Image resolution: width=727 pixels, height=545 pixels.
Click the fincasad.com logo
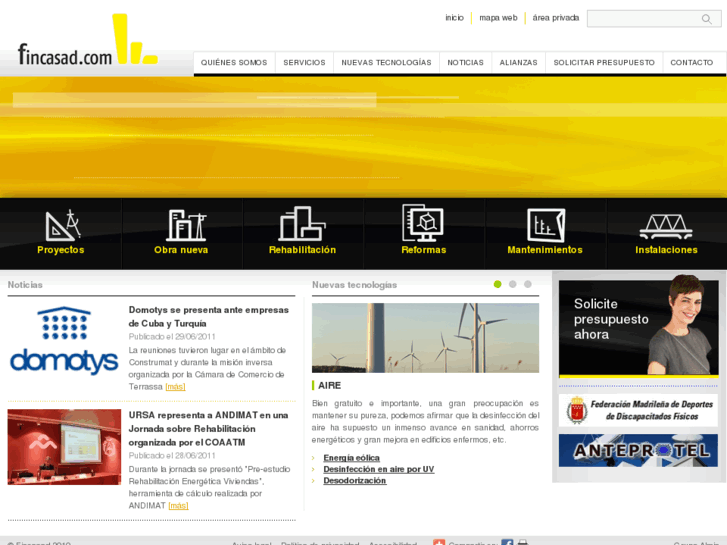88,41
